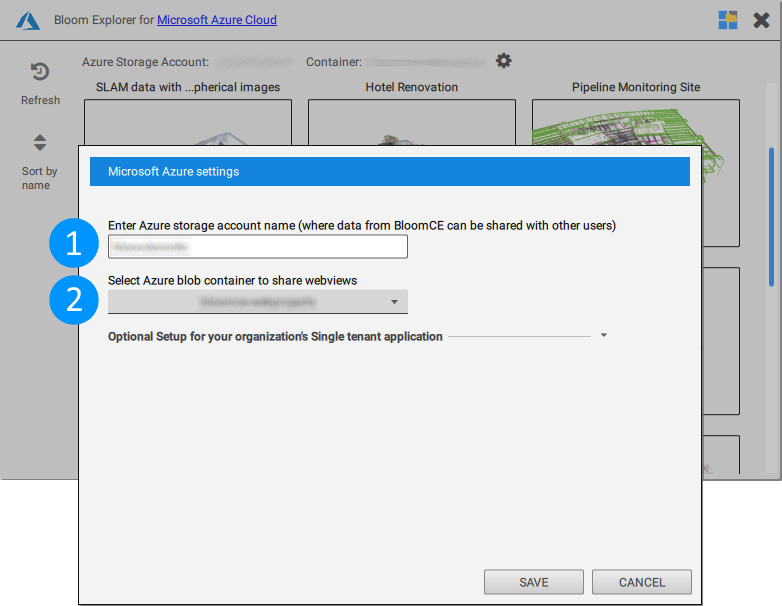This screenshot has height=606, width=782.
Task: Cancel the Azure settings dialog
Action: 642,582
